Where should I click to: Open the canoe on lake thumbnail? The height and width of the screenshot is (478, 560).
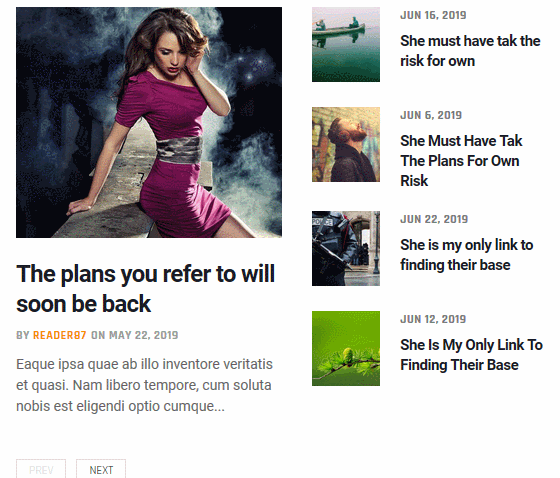(346, 44)
